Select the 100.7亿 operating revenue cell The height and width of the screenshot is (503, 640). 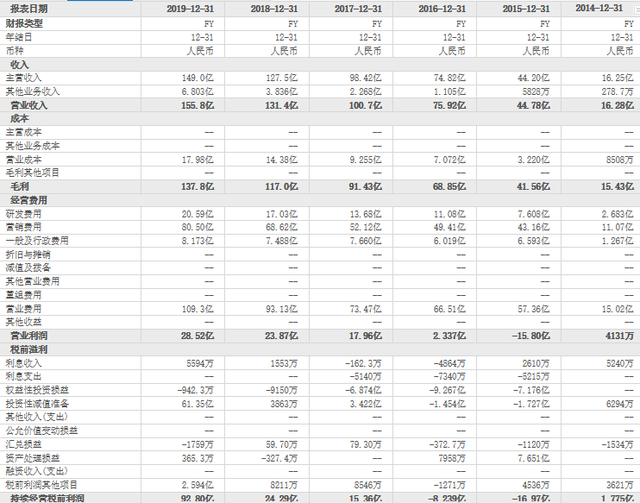click(x=366, y=105)
